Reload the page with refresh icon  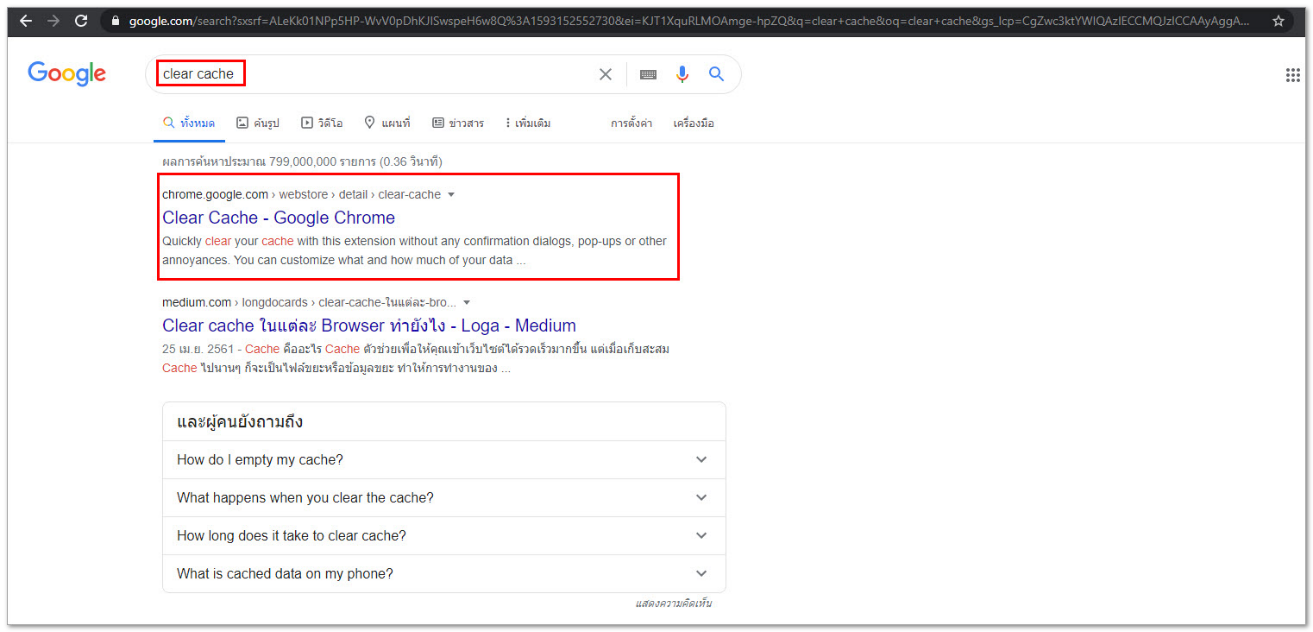81,20
